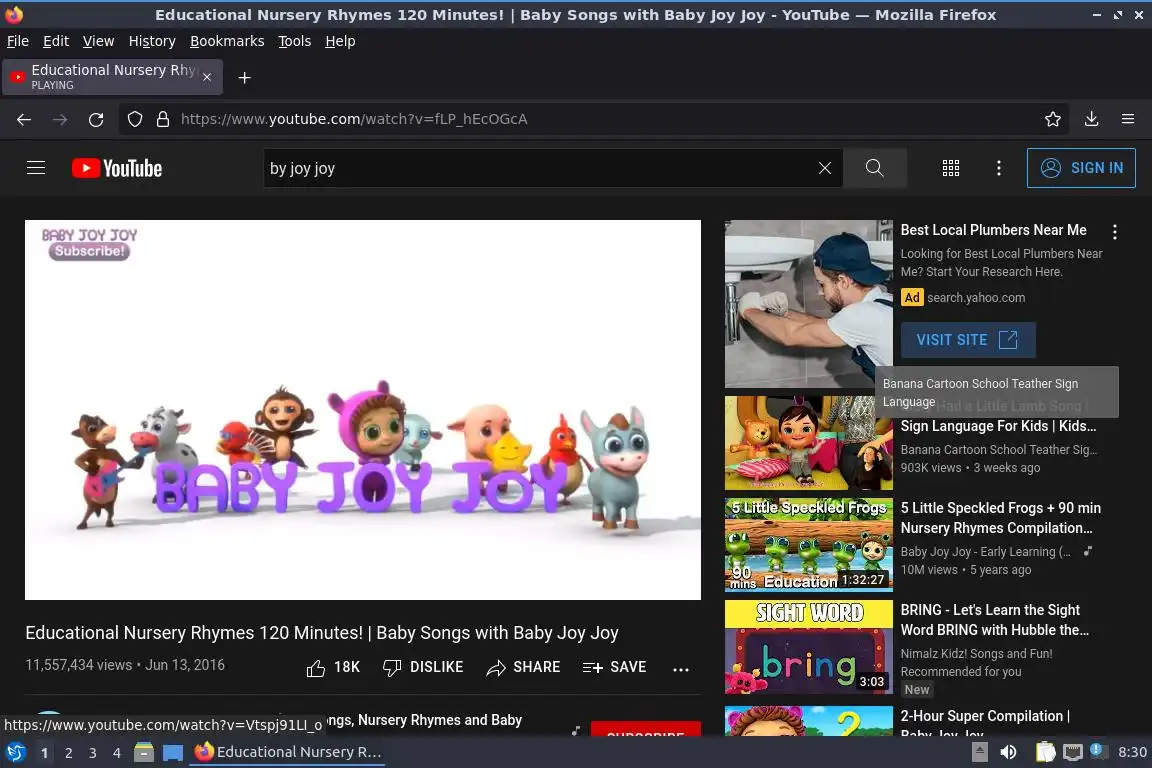Open Firefox downloads panel
The width and height of the screenshot is (1152, 768).
(x=1092, y=119)
